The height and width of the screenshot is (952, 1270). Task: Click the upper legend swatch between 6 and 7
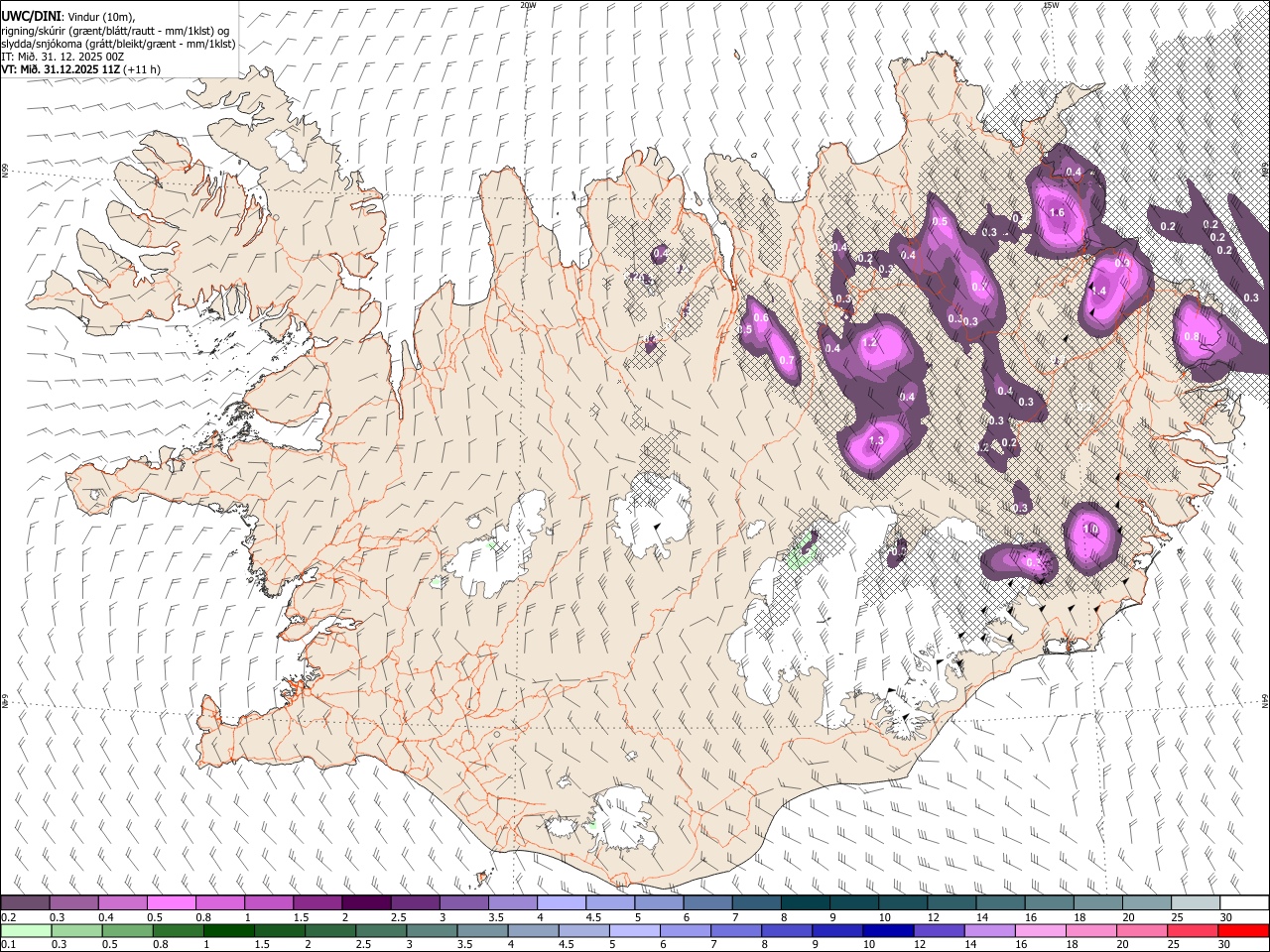coord(707,903)
